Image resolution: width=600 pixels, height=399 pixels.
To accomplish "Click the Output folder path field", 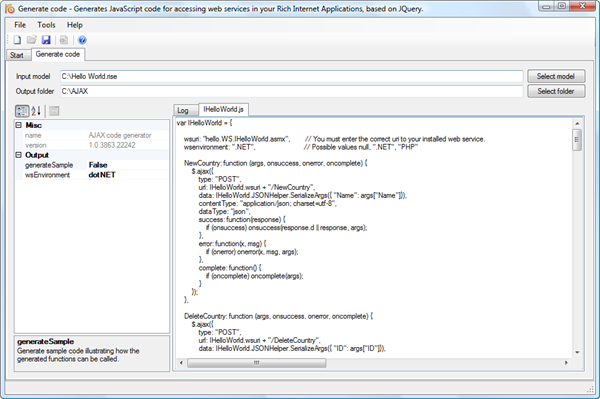I will pyautogui.click(x=291, y=91).
